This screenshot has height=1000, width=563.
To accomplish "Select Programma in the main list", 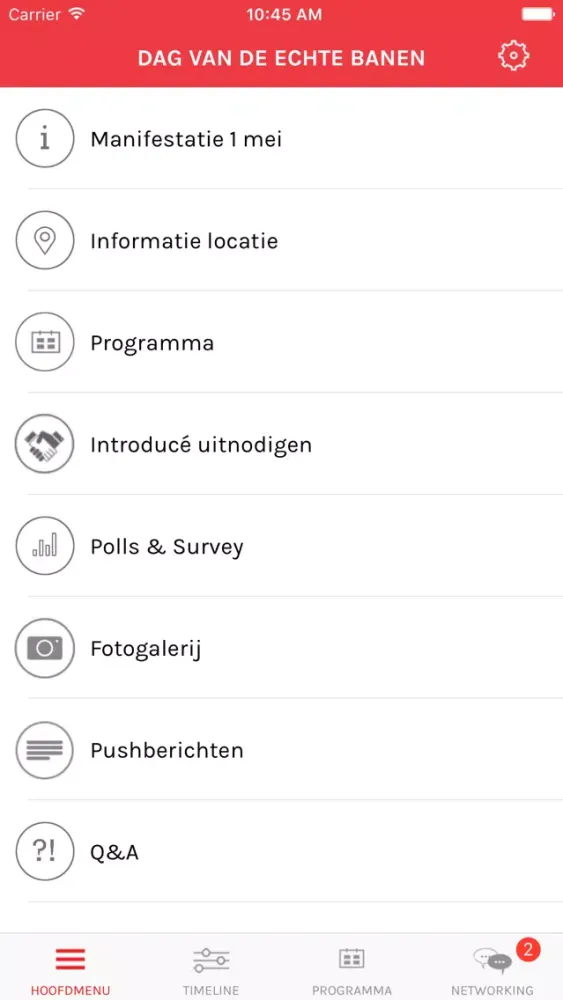I will pos(281,342).
